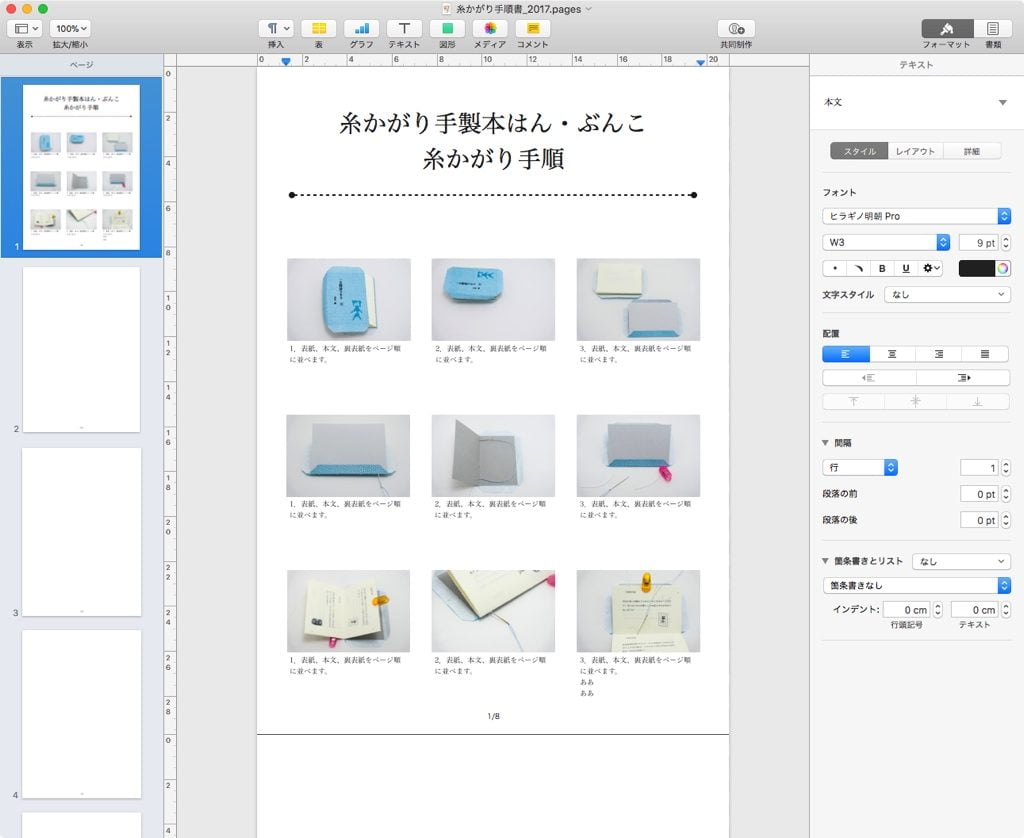Image resolution: width=1024 pixels, height=838 pixels.
Task: Open the W3 font weight dropdown
Action: [886, 242]
